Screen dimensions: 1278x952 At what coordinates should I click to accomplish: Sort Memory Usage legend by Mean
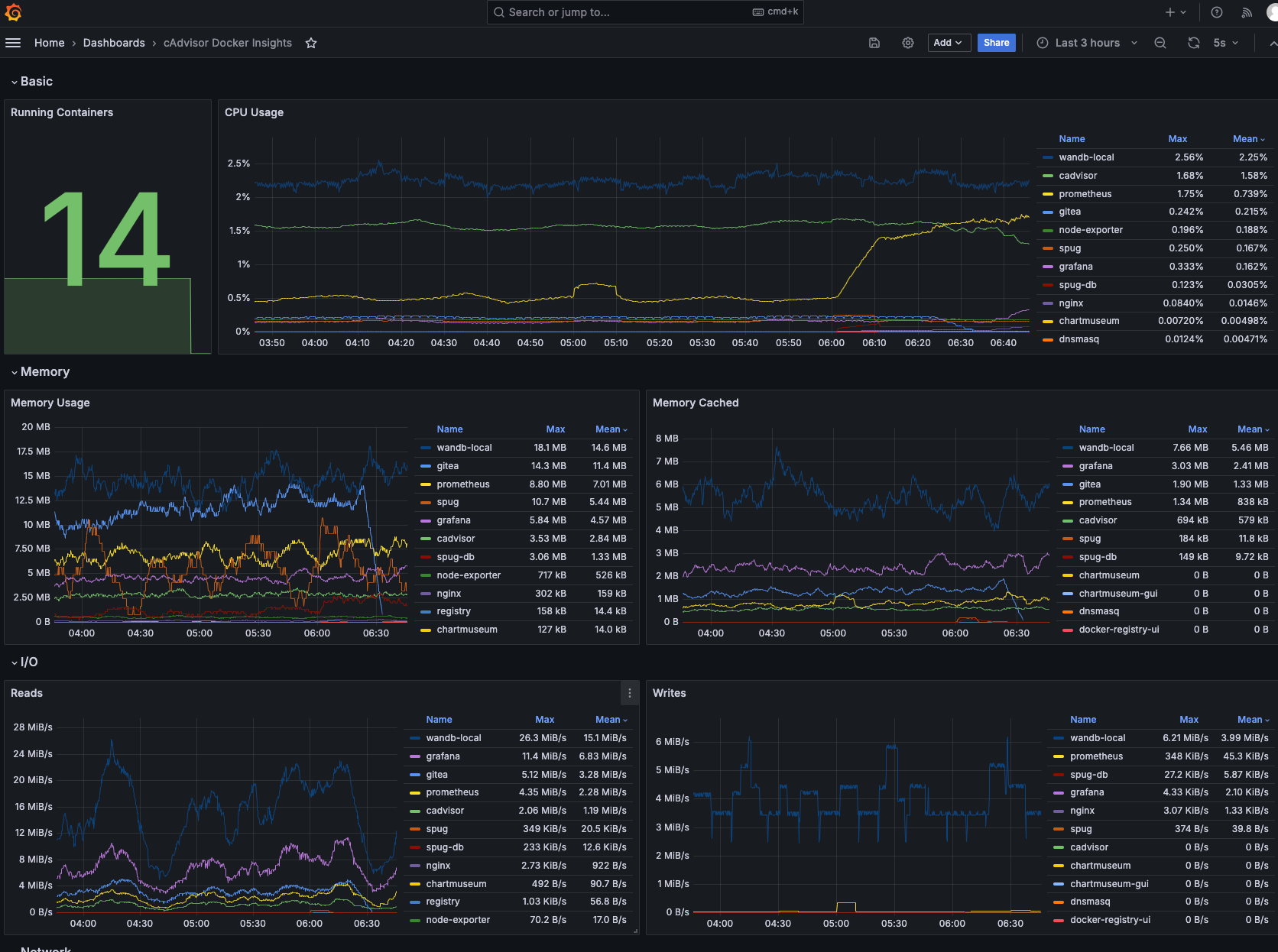611,429
